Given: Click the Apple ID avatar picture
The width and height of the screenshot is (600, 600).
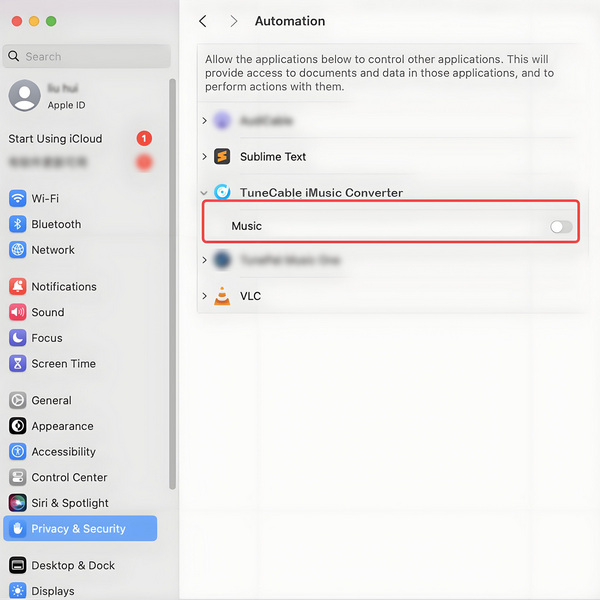Looking at the screenshot, I should (24, 96).
